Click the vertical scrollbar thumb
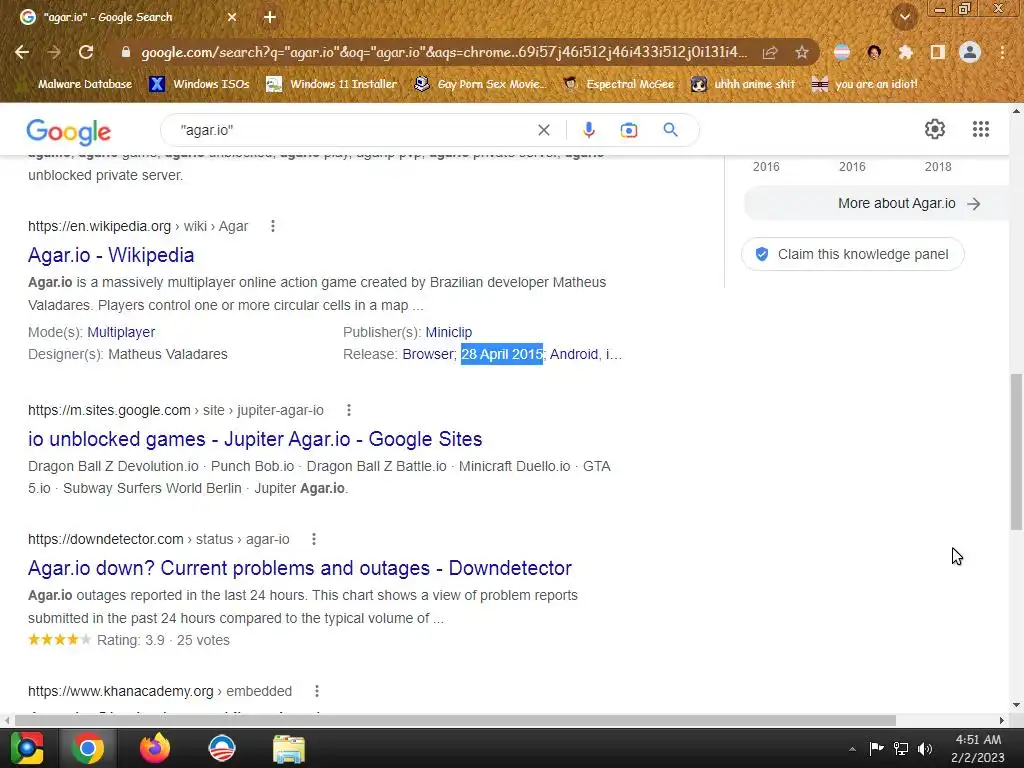 coord(1016,451)
